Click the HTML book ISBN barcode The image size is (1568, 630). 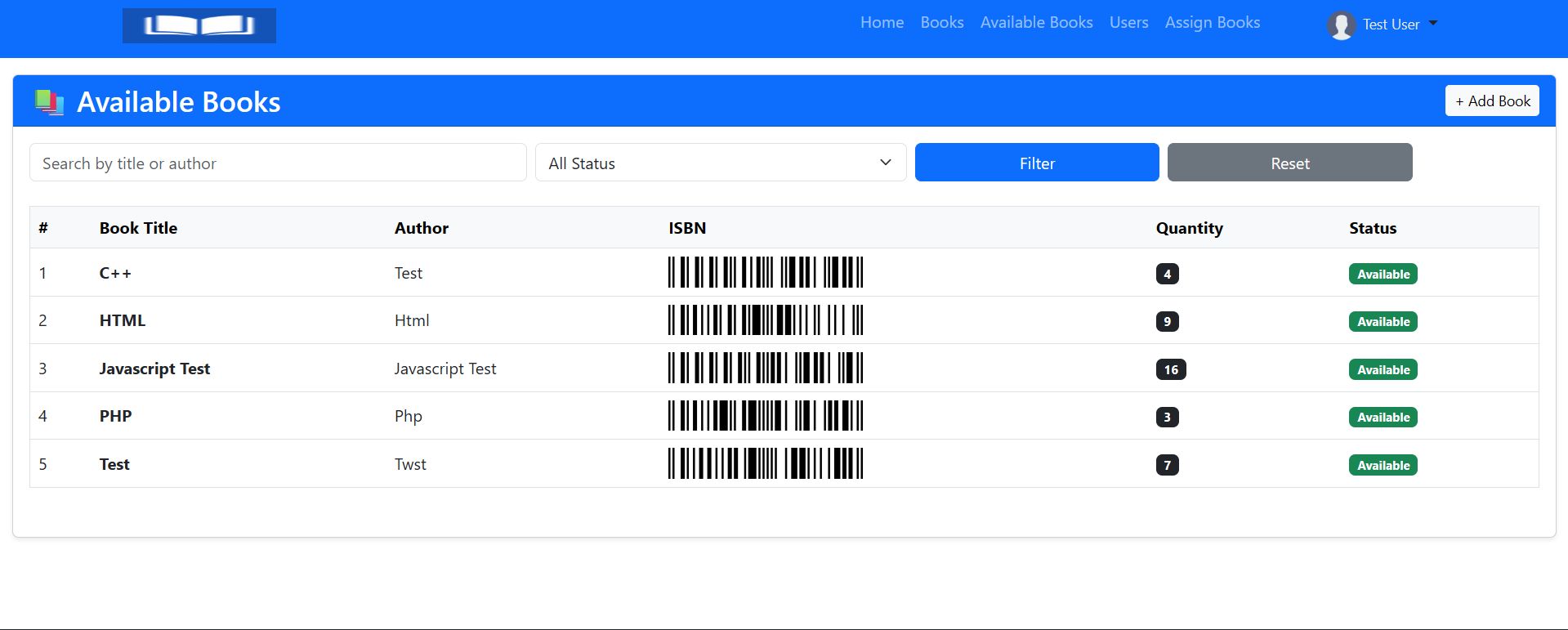click(x=766, y=320)
